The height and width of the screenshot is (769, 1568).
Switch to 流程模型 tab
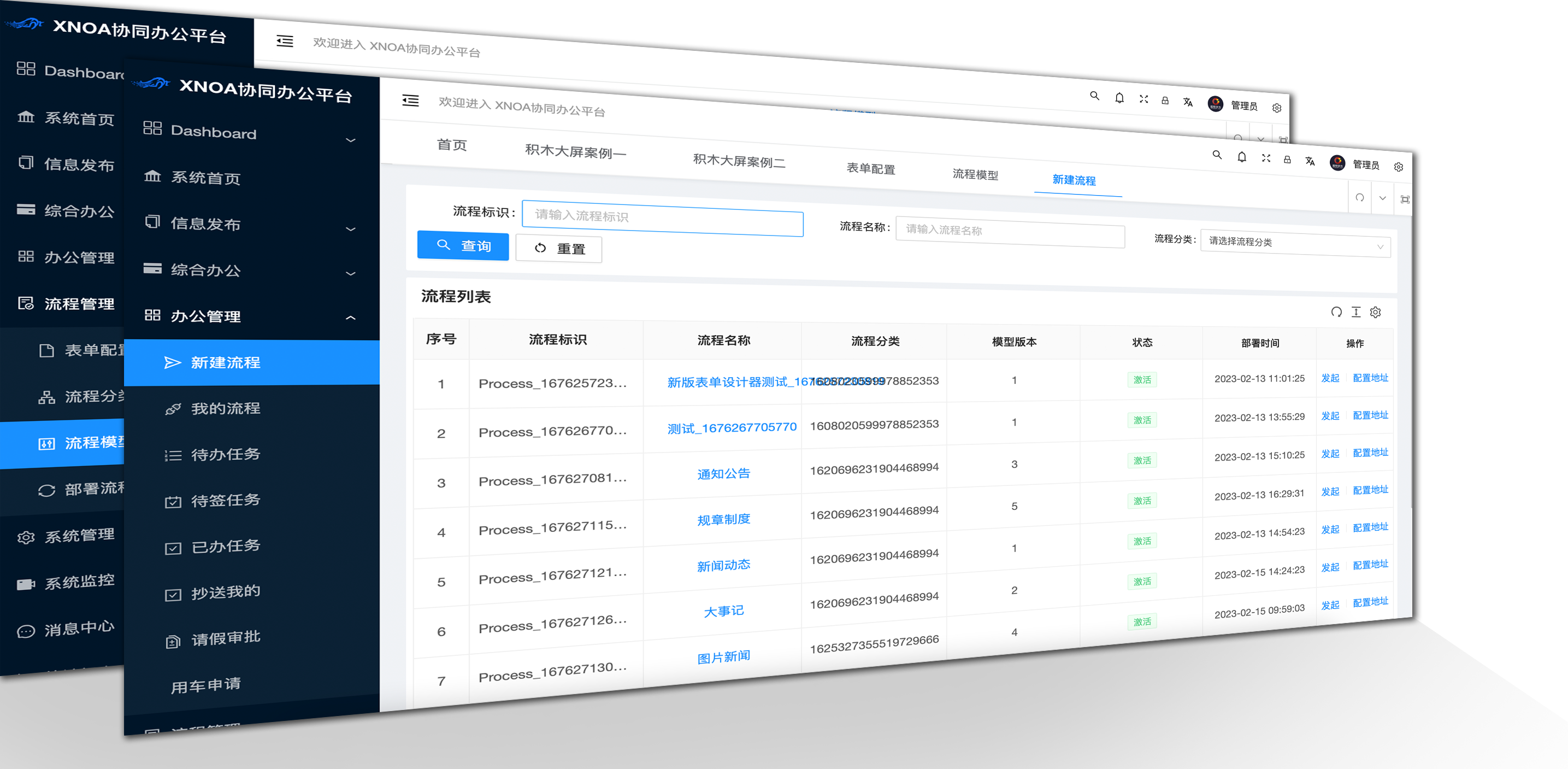pos(975,174)
